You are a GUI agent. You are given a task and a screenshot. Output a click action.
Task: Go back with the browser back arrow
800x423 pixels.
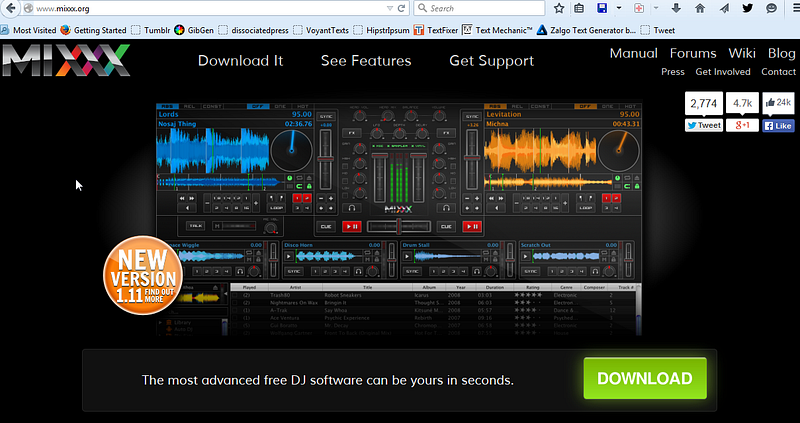(x=11, y=8)
